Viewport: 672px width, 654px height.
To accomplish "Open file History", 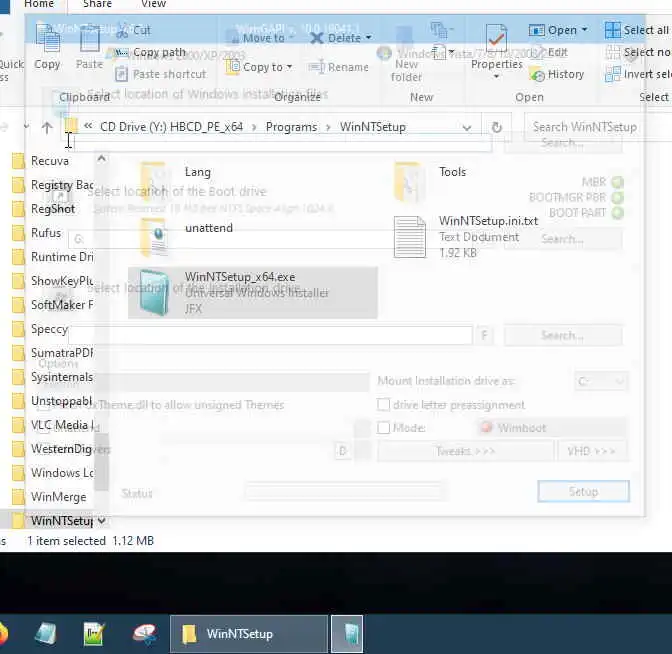I will (x=557, y=75).
